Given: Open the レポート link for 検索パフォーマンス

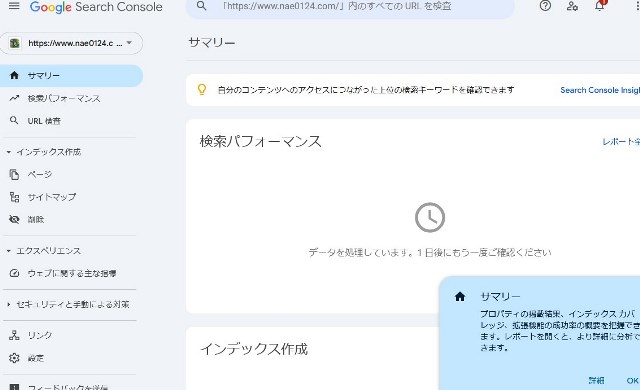Looking at the screenshot, I should click(x=621, y=142).
